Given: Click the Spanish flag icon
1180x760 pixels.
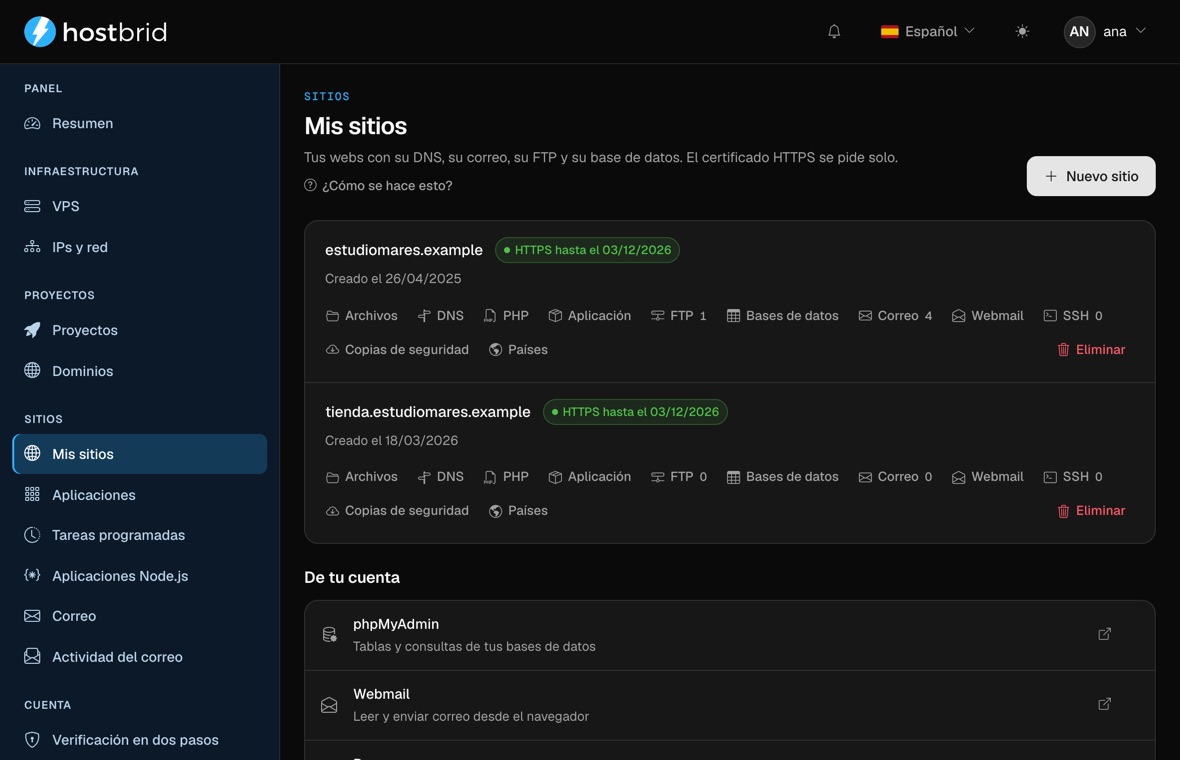Looking at the screenshot, I should 890,32.
